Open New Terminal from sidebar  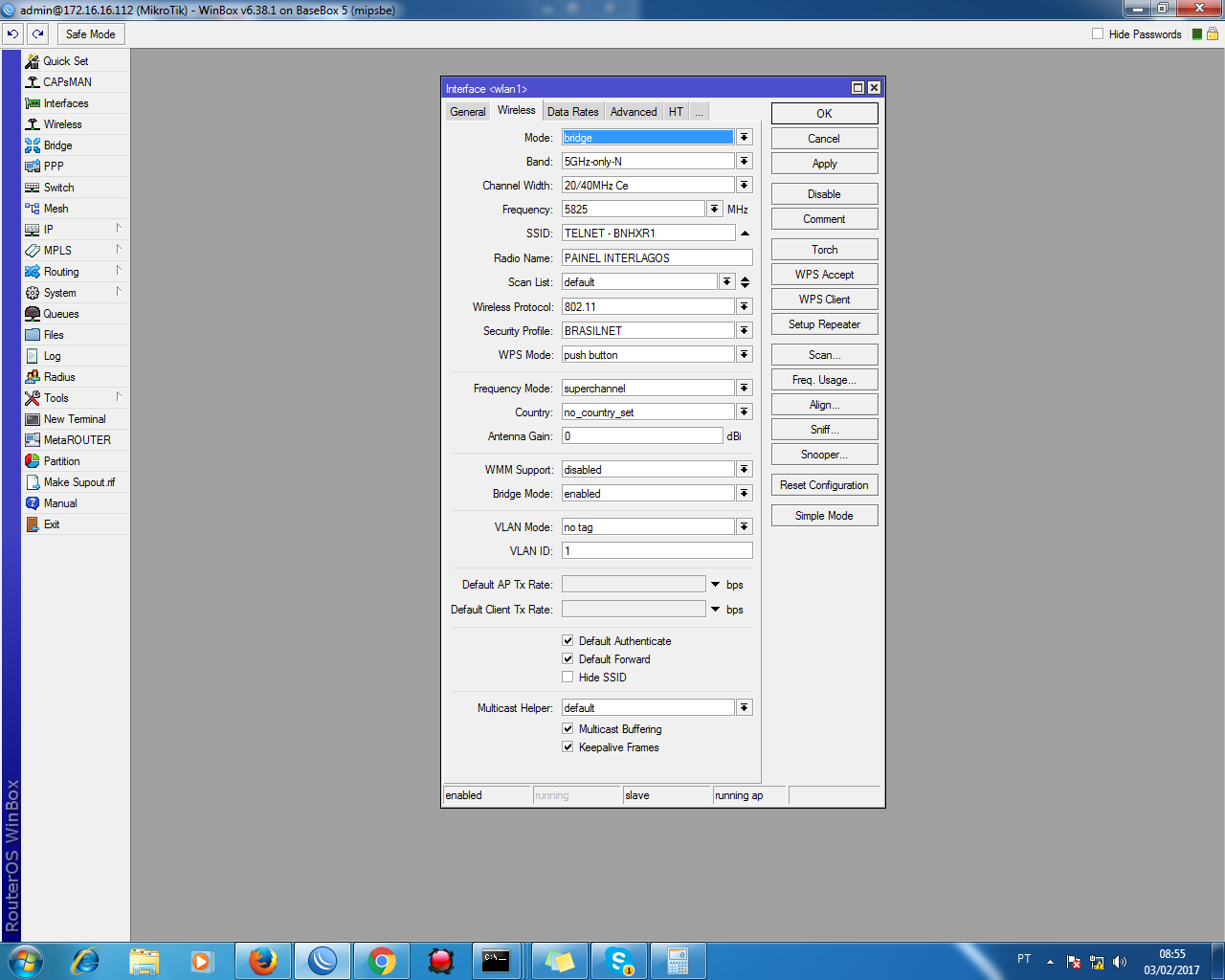[x=75, y=419]
